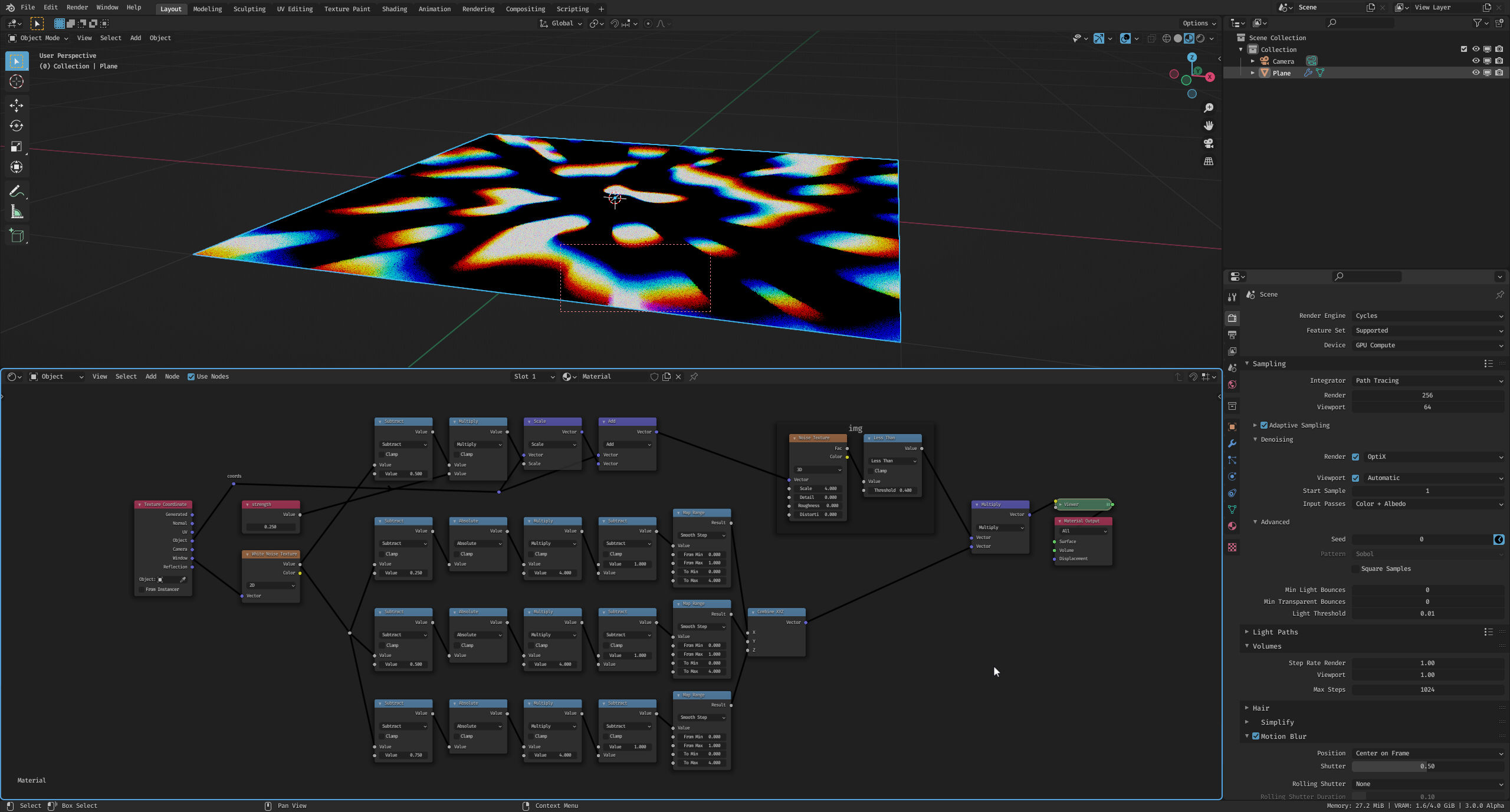Open the Render menu

point(77,8)
